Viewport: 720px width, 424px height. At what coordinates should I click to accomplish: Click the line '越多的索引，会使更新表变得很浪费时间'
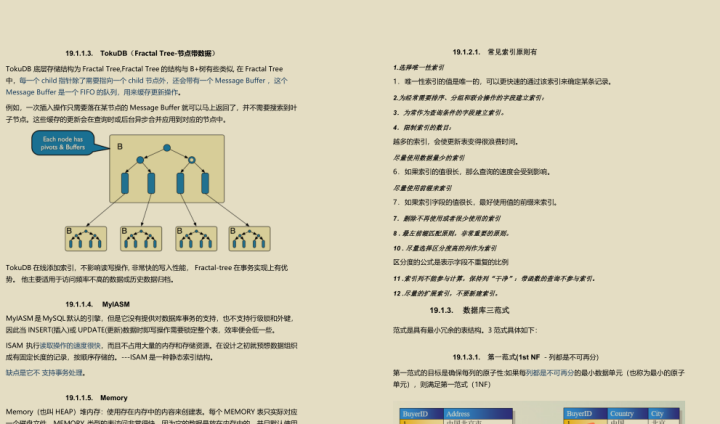point(456,142)
